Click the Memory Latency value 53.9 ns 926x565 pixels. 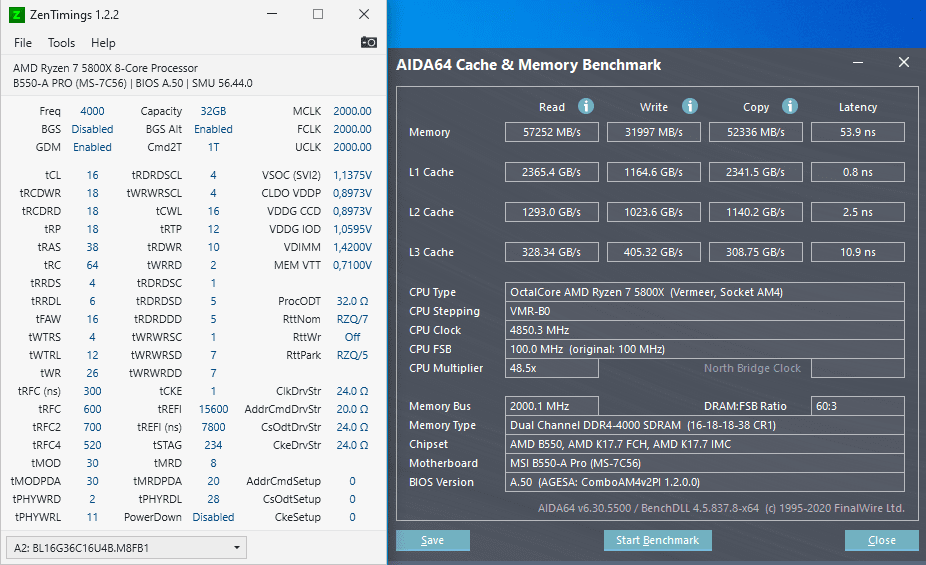tap(858, 132)
